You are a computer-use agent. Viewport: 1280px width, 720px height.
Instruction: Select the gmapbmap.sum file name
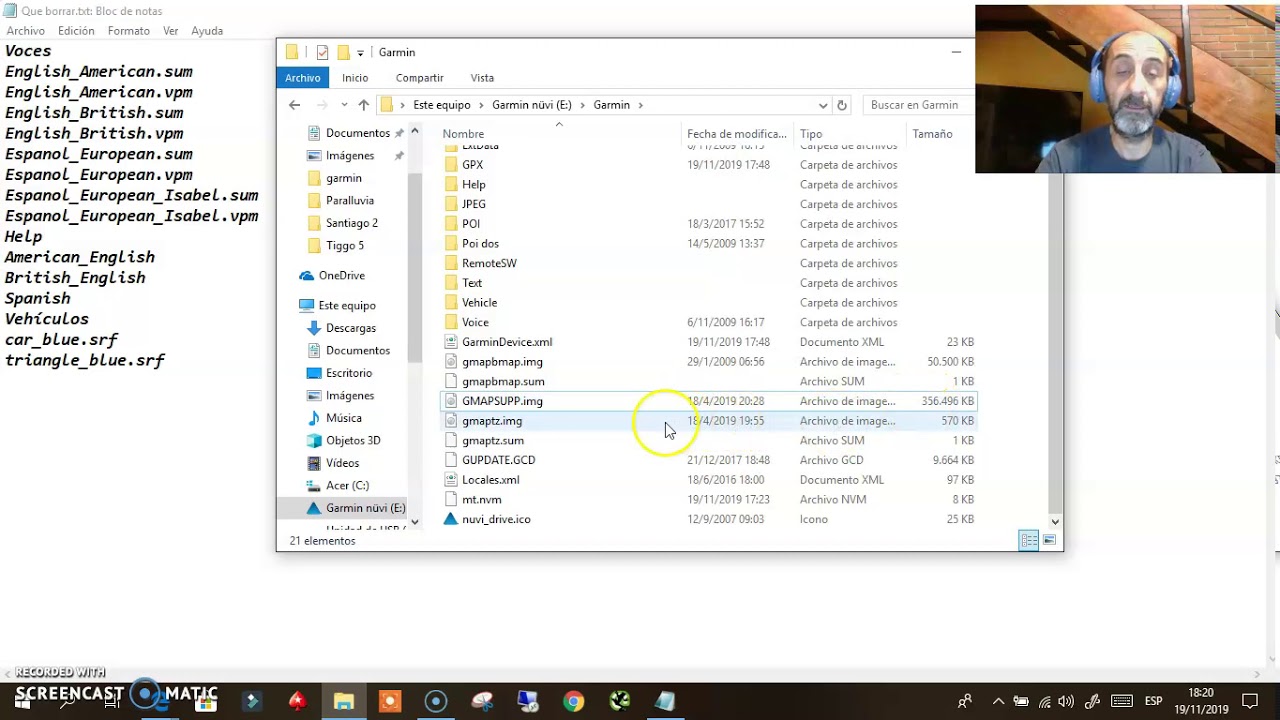503,381
